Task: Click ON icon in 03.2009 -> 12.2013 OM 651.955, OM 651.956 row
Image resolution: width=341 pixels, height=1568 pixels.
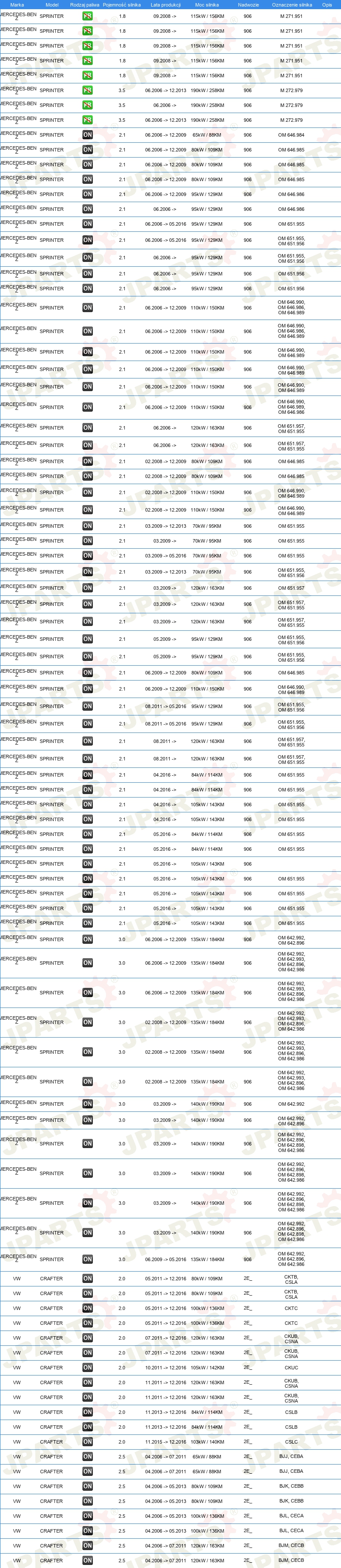Action: pos(88,572)
